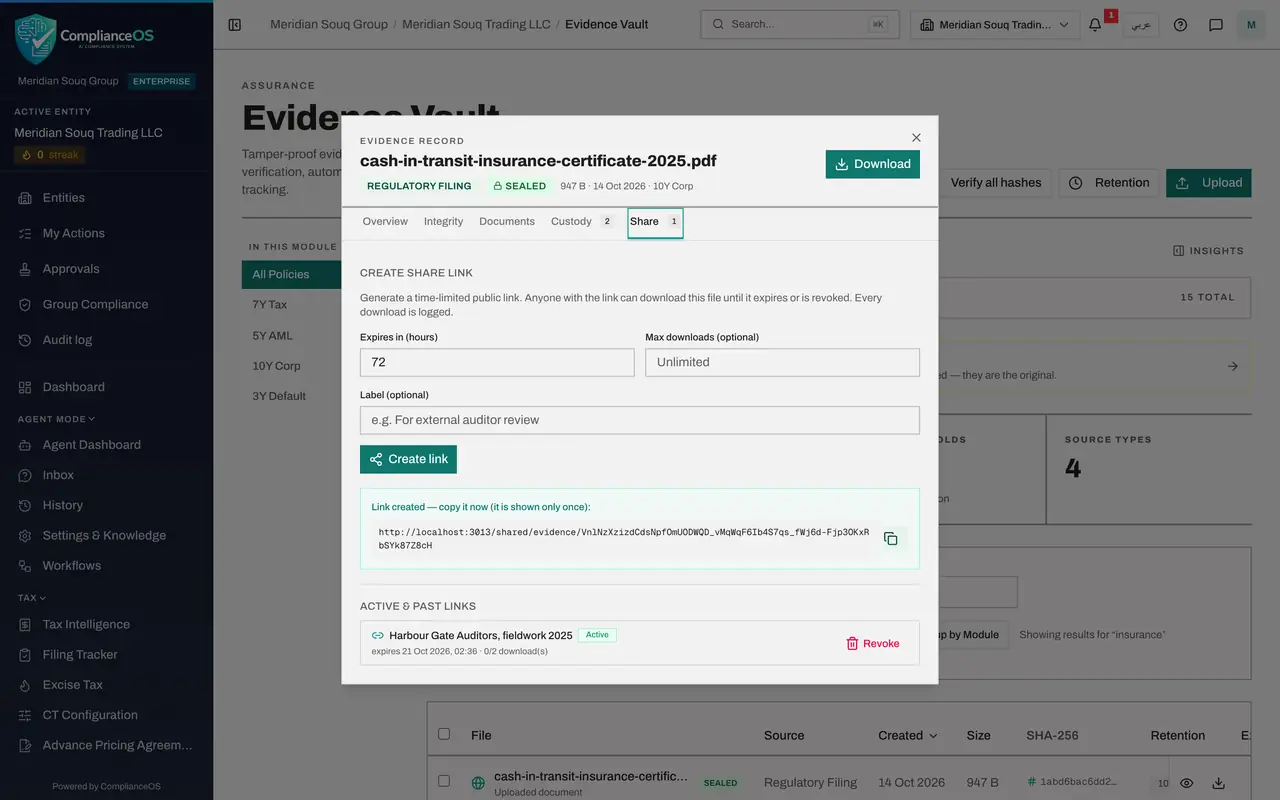Focus the Max downloads field
Image resolution: width=1280 pixels, height=800 pixels.
pos(783,362)
